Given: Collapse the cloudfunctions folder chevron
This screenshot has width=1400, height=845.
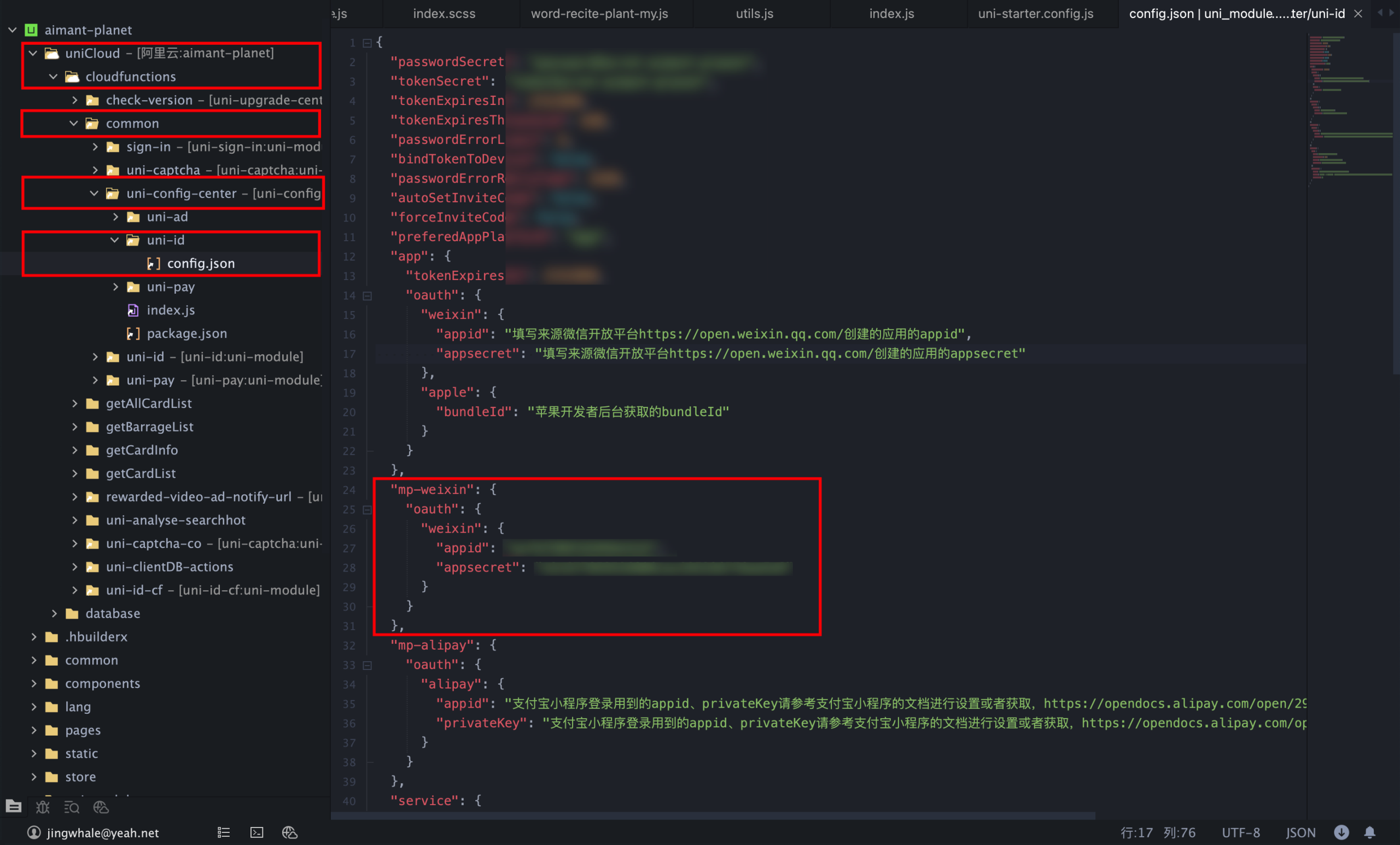Looking at the screenshot, I should coord(54,76).
